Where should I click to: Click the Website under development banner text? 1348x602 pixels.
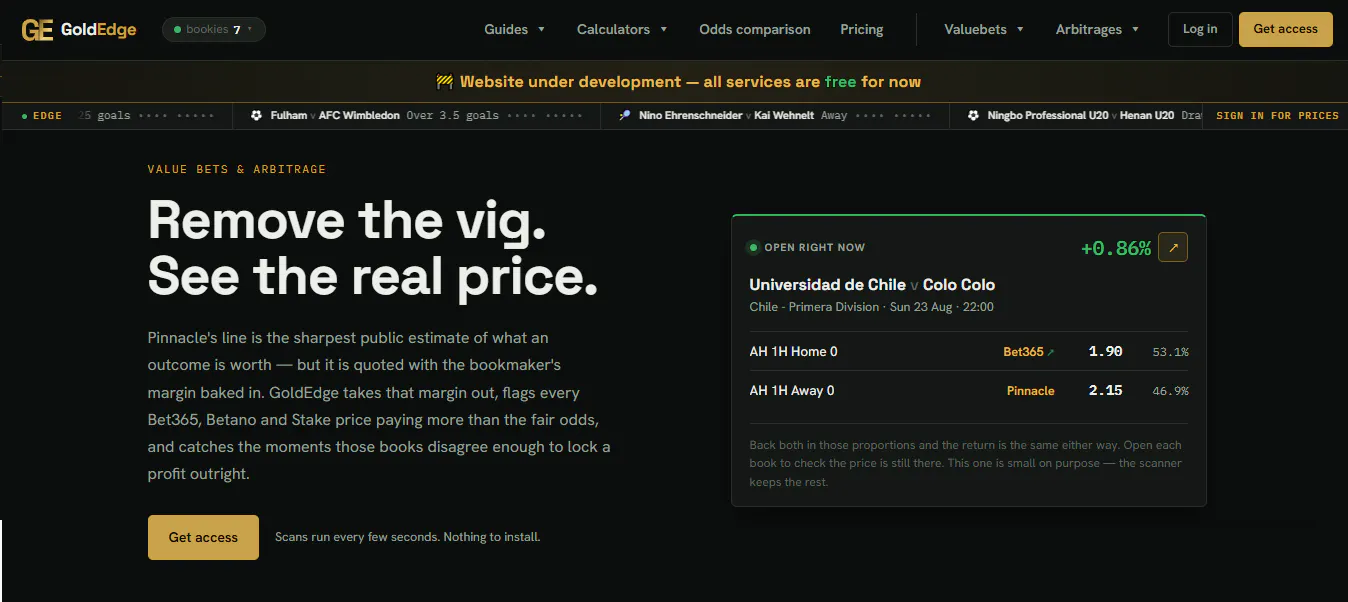(x=690, y=82)
